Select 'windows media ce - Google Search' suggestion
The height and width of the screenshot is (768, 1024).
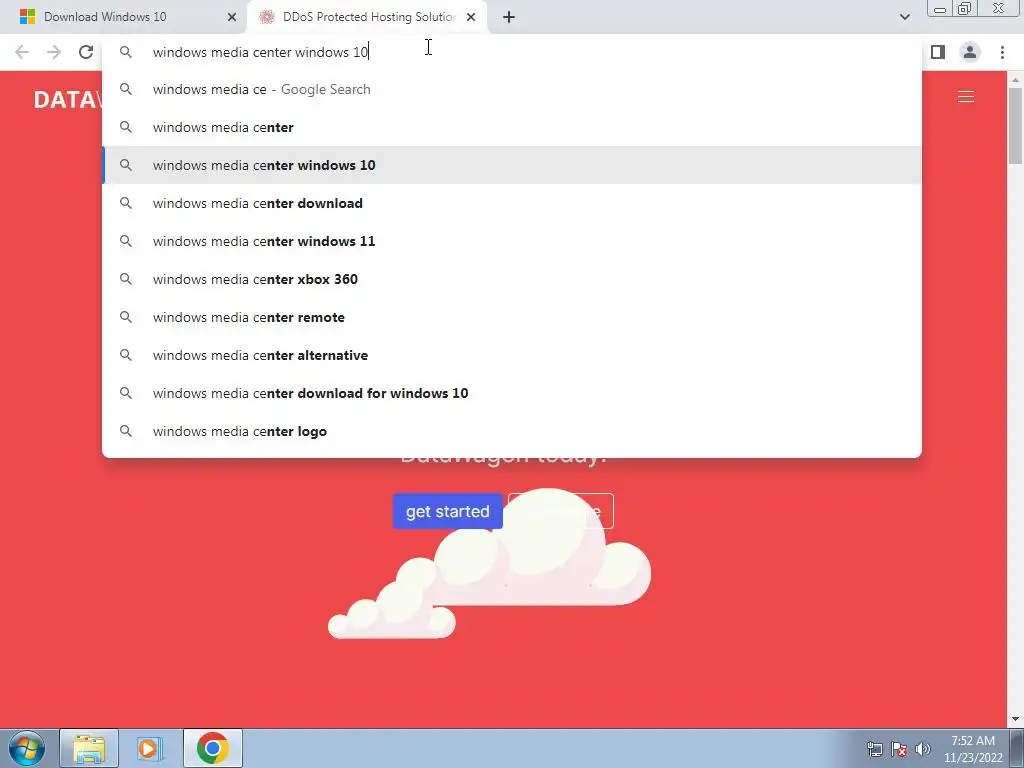512,89
